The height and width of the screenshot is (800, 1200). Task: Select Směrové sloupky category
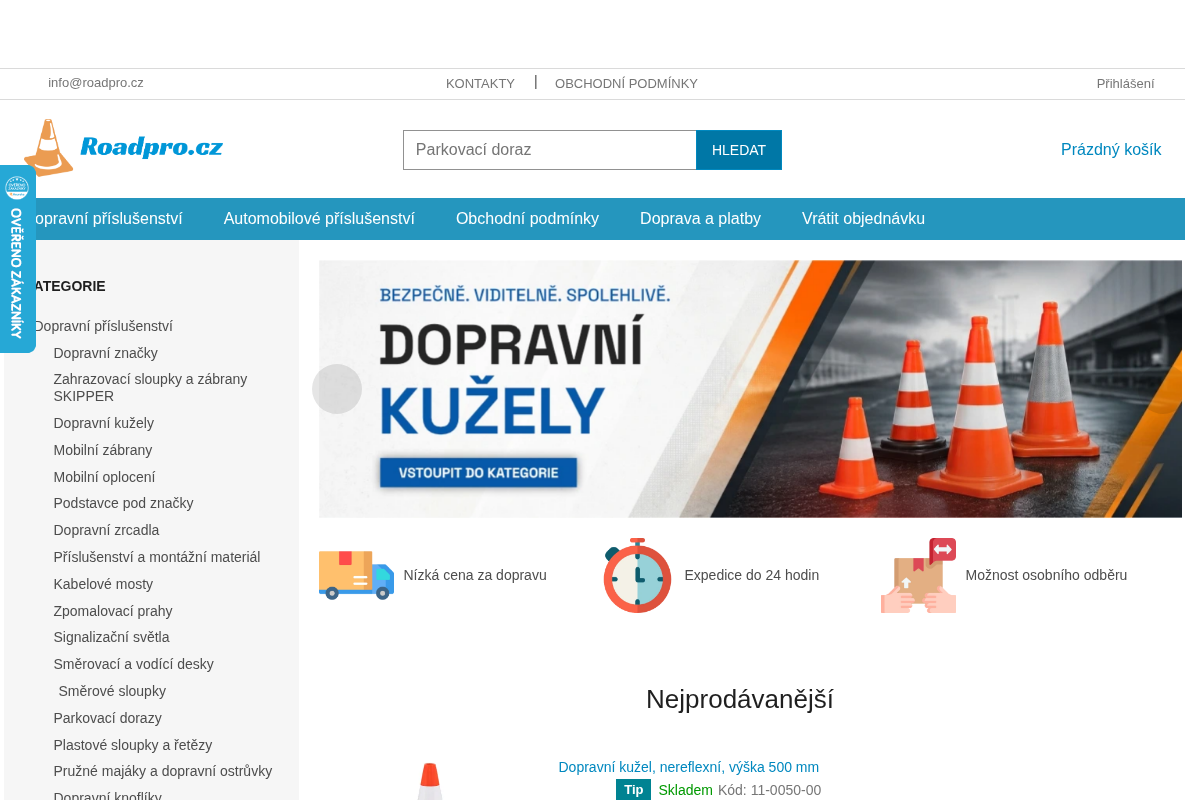click(x=112, y=691)
